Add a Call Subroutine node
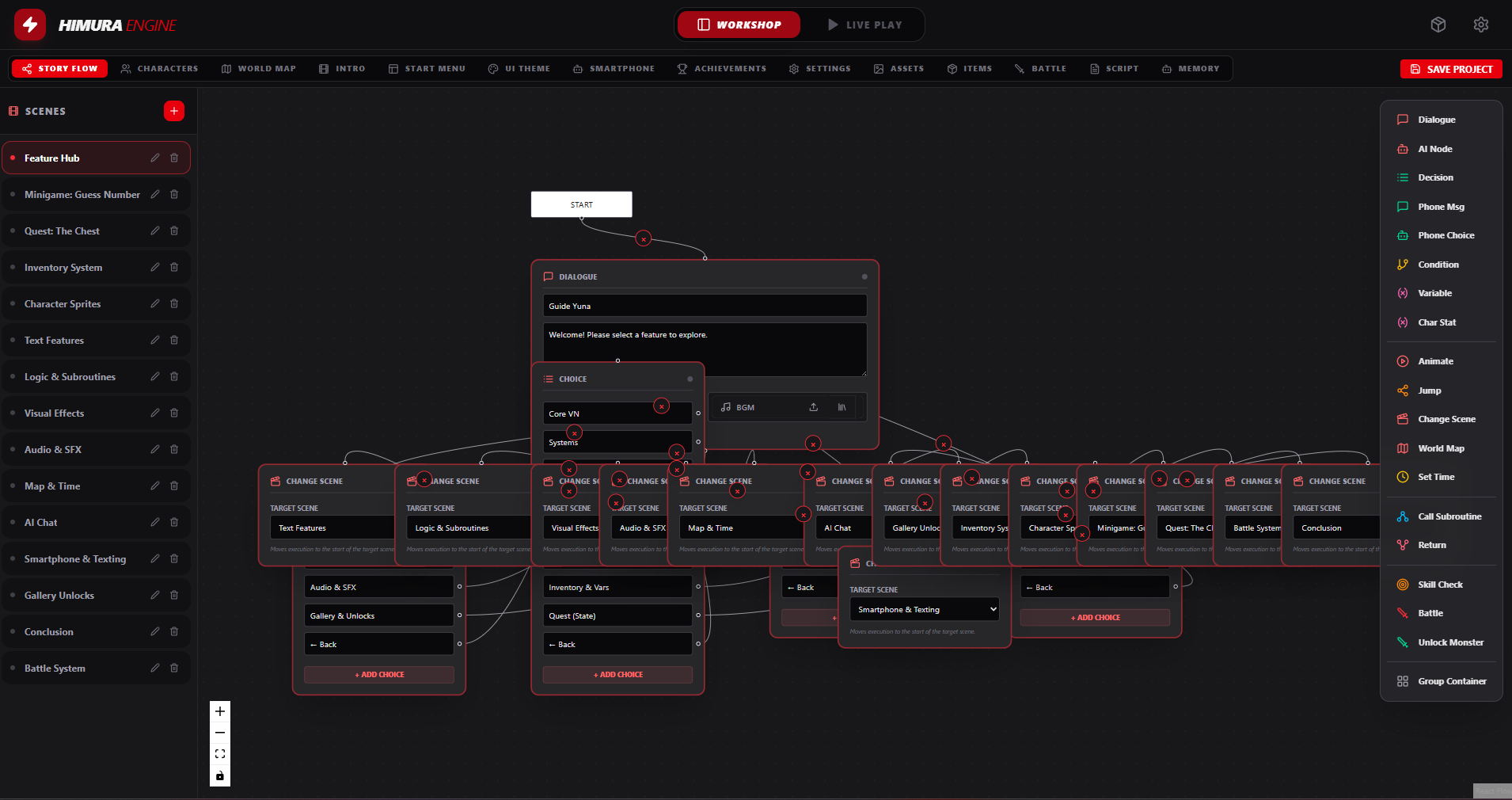The image size is (1512, 800). pos(1441,516)
